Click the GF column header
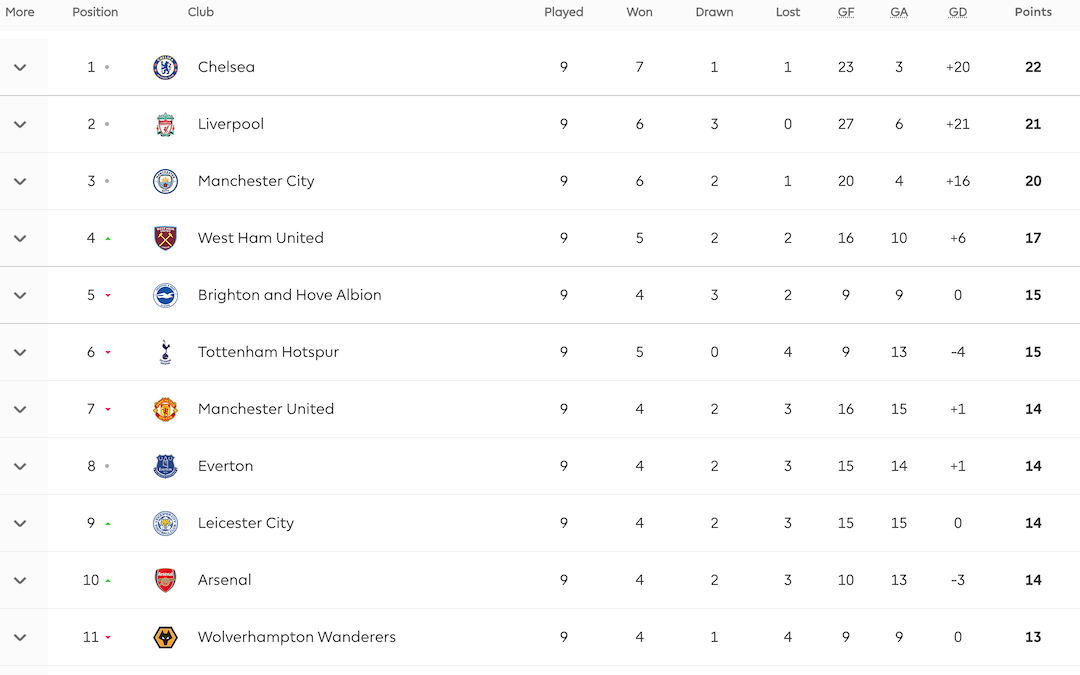Screen dimensions: 1080x675 coord(846,12)
